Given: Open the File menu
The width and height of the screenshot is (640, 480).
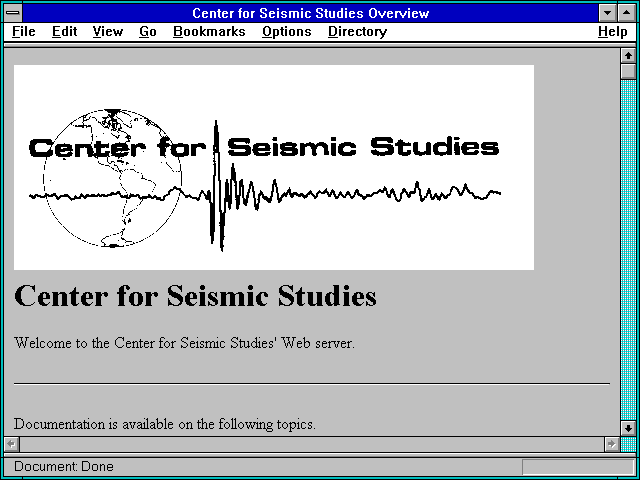Looking at the screenshot, I should click(24, 31).
